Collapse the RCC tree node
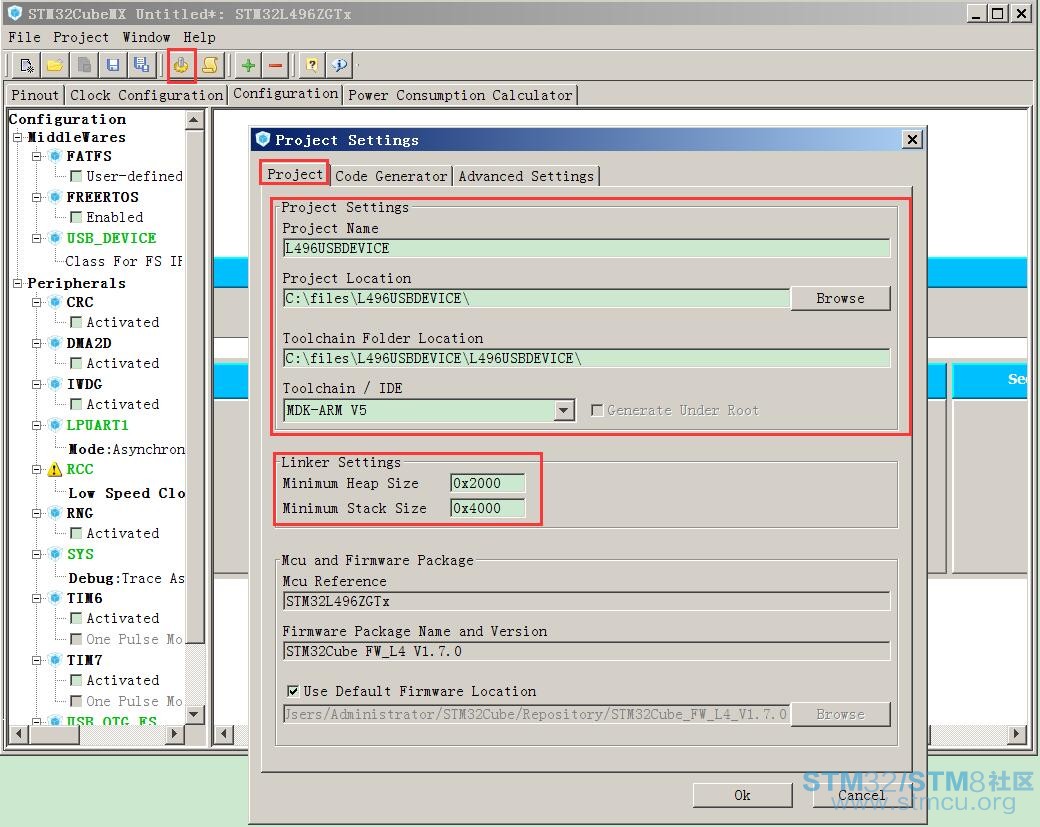 click(37, 470)
